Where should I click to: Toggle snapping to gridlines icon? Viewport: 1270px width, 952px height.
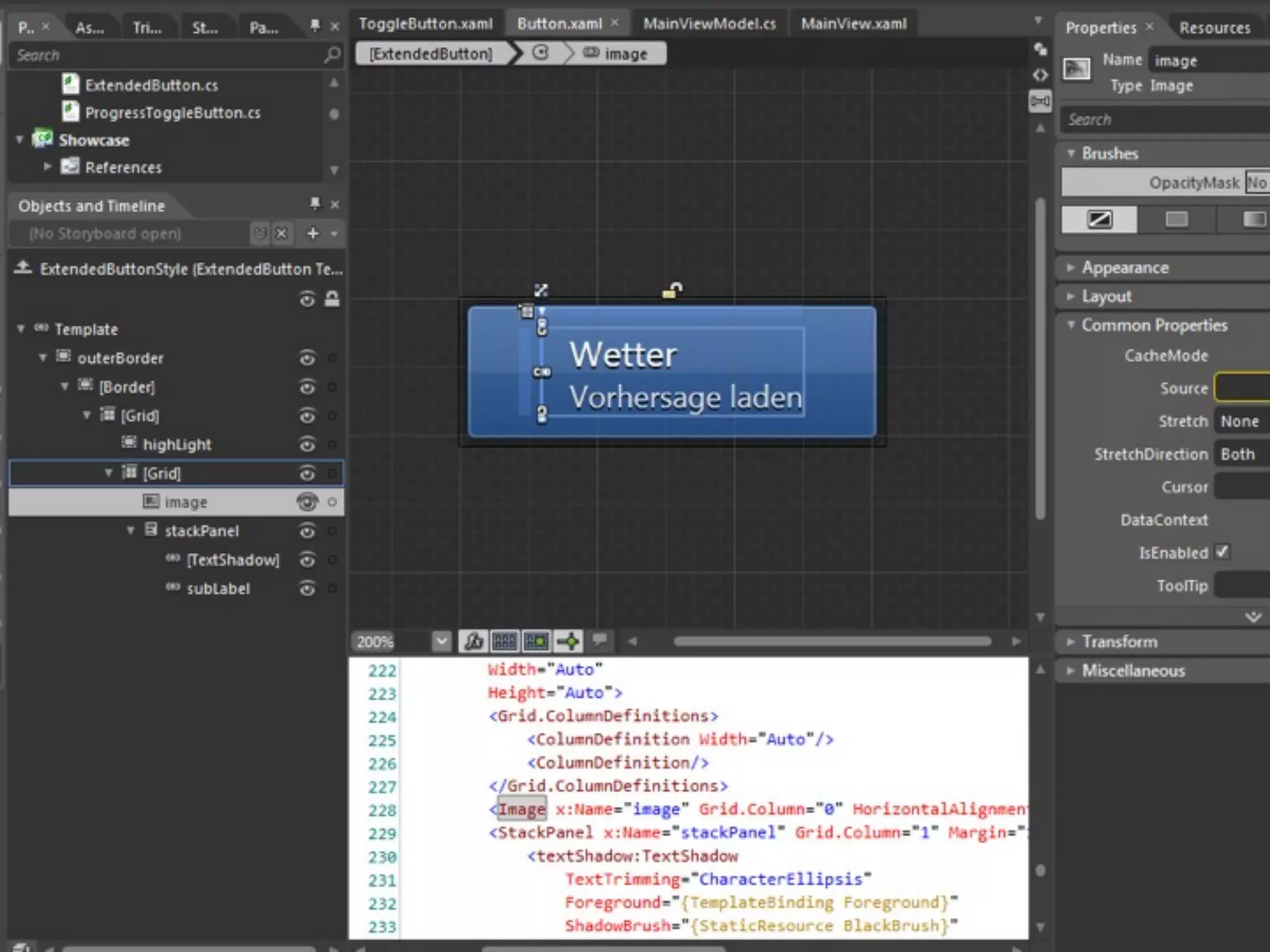click(x=536, y=641)
